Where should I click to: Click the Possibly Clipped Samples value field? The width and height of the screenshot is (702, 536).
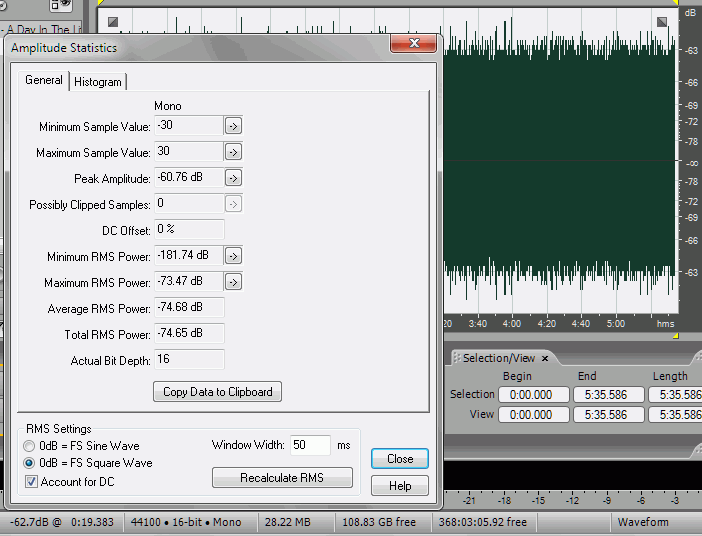[189, 203]
